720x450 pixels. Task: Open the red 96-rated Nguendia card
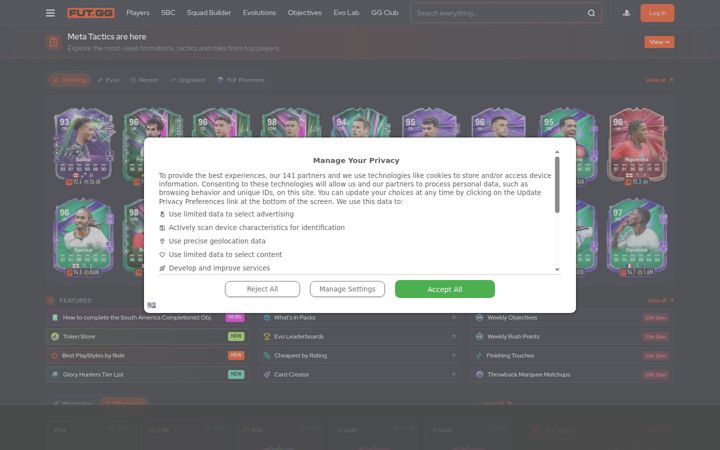(636, 146)
